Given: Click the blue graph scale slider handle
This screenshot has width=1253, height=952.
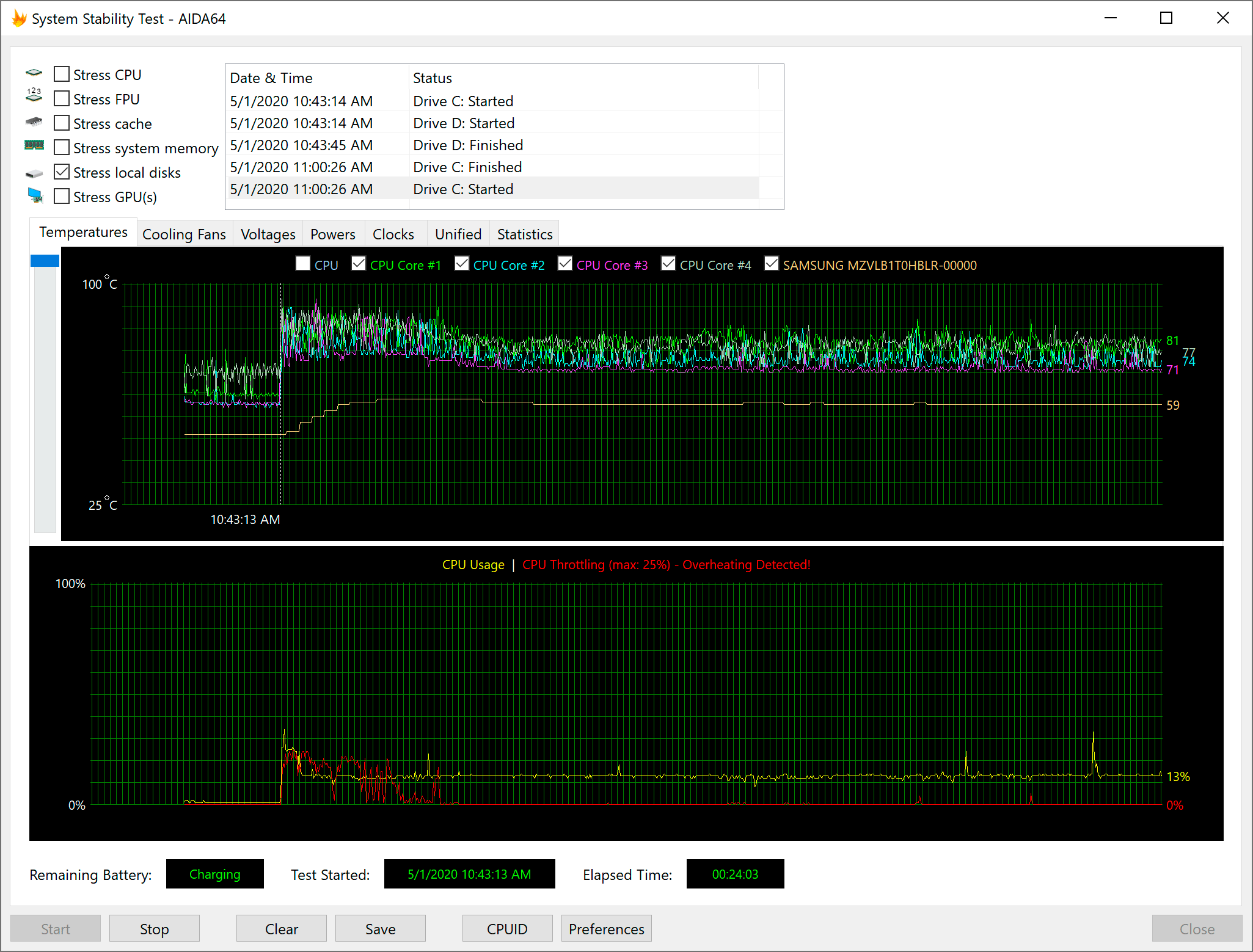Looking at the screenshot, I should point(45,261).
